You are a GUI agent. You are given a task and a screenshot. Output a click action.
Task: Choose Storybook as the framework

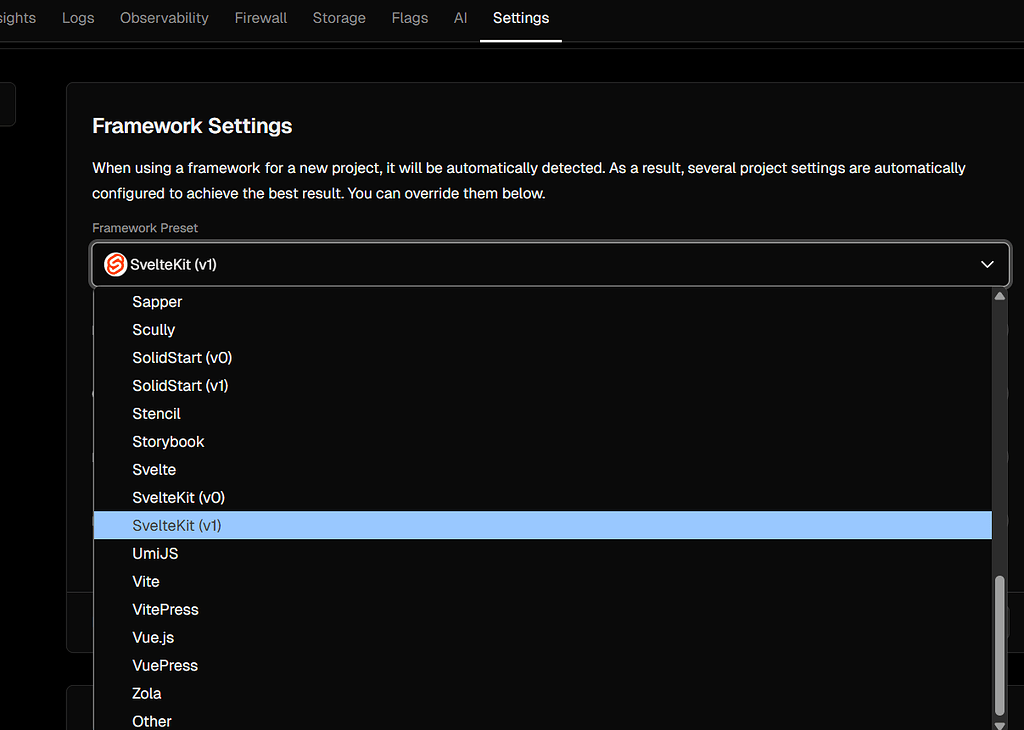[168, 441]
